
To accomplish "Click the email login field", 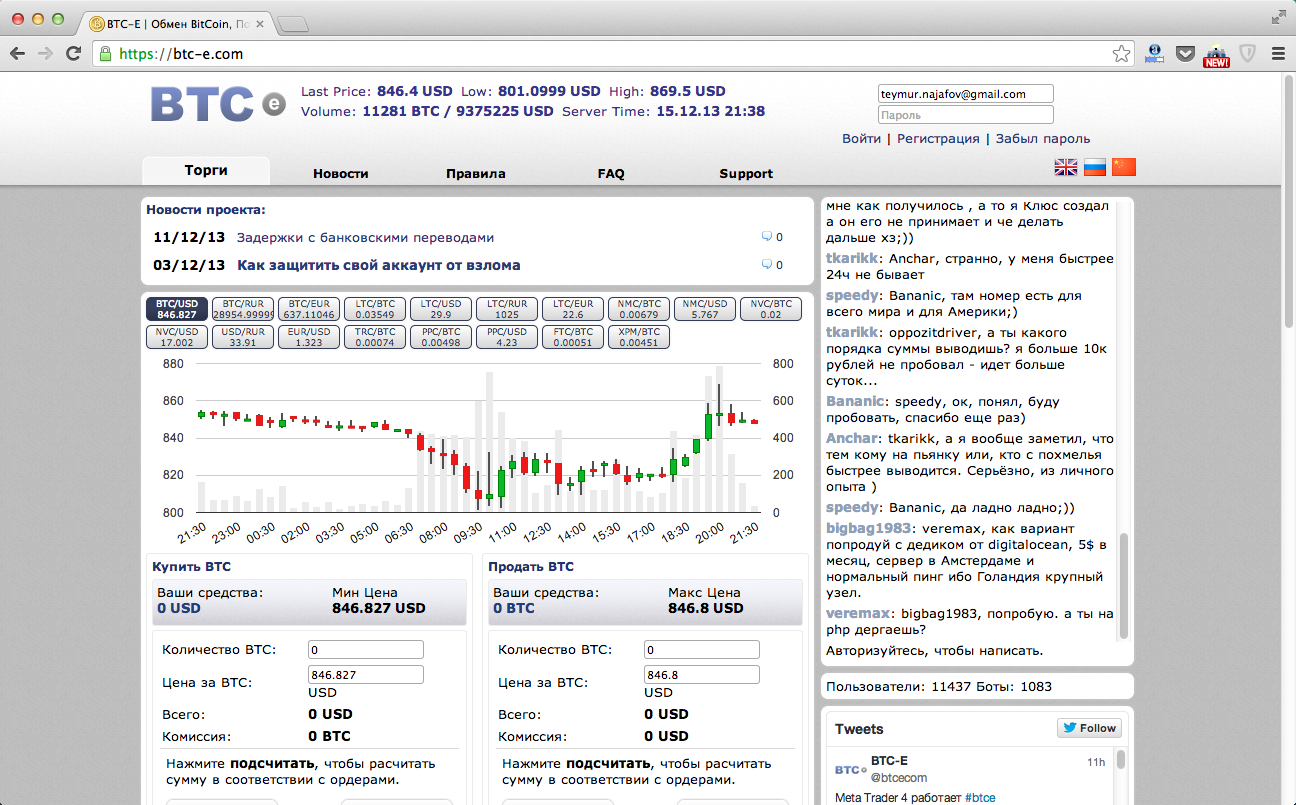I will 965,94.
